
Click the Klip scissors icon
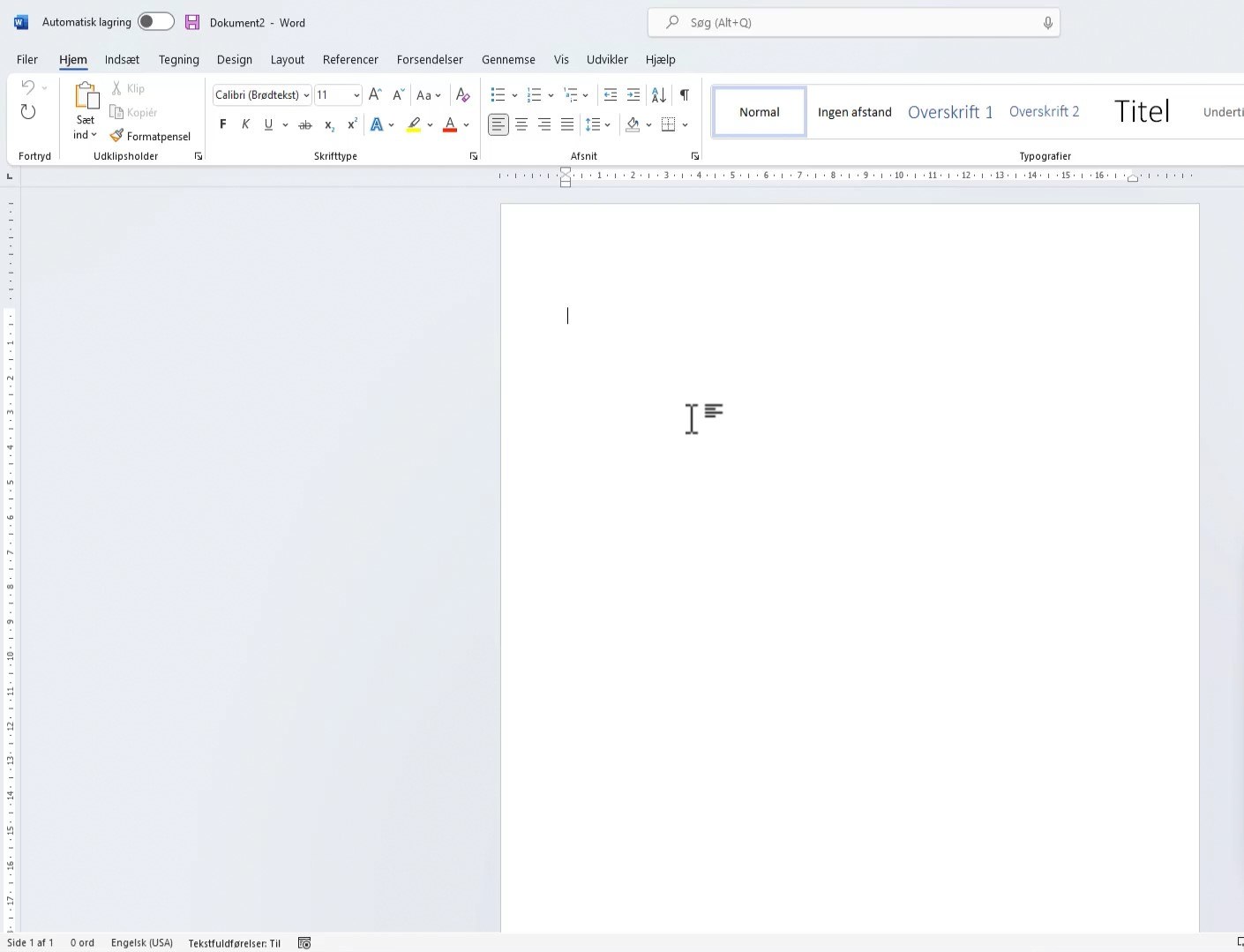(116, 88)
